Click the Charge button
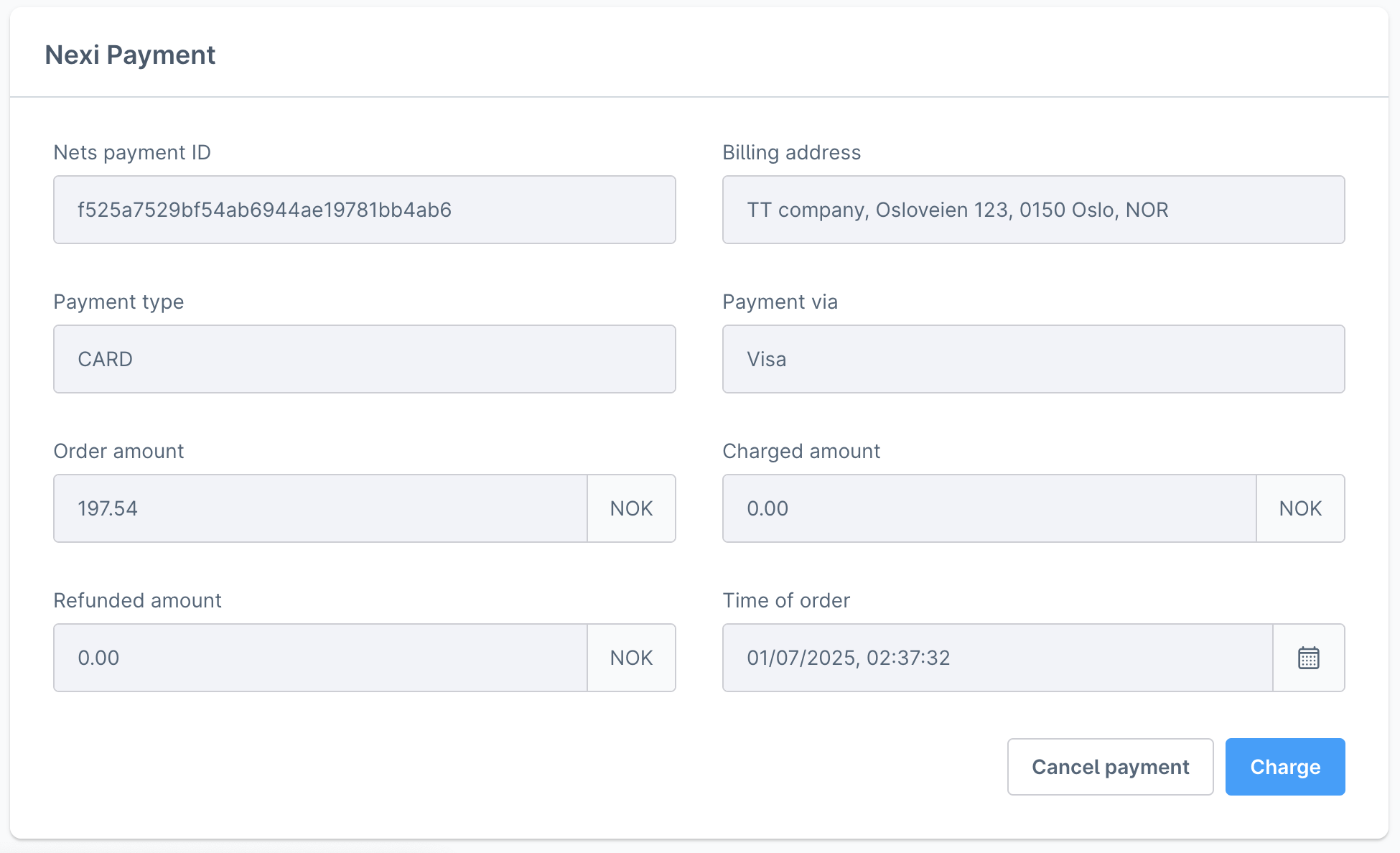Screen dimensions: 1400x853 (1284, 766)
